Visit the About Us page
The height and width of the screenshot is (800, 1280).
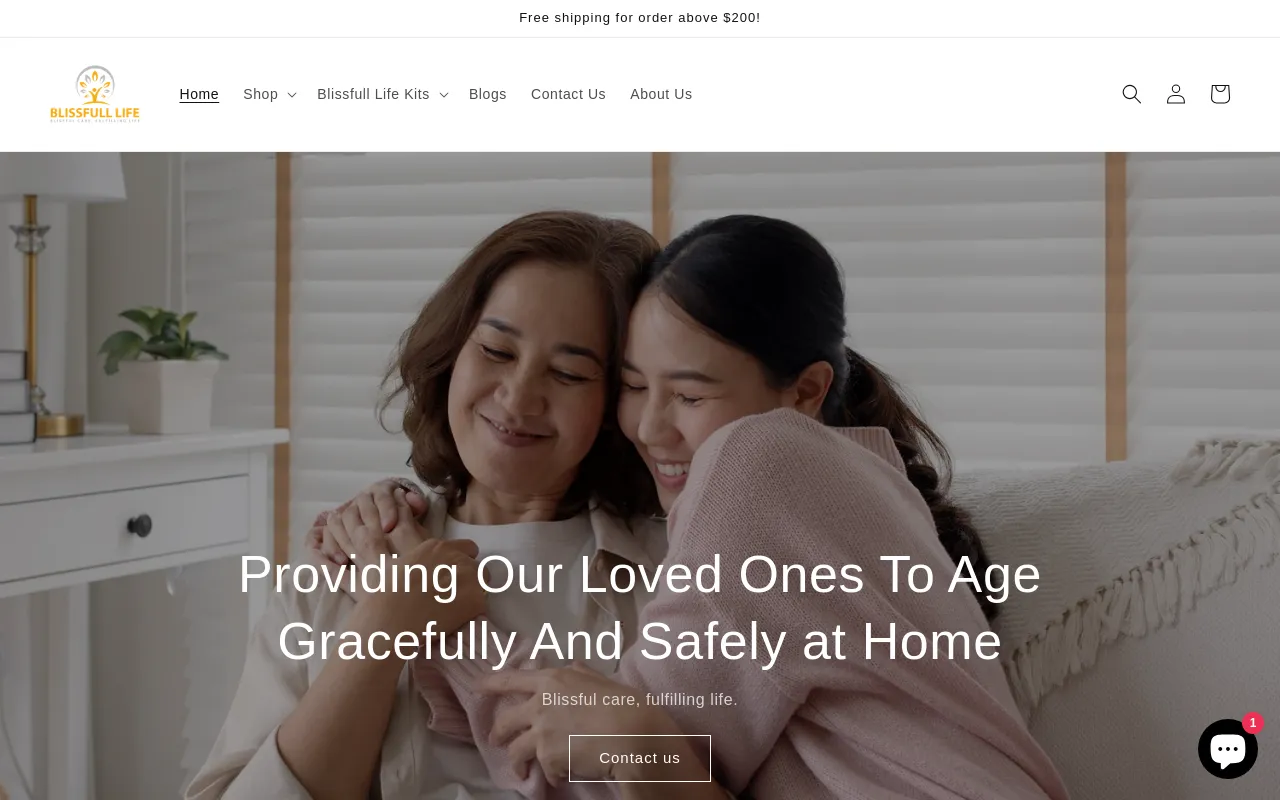tap(661, 94)
